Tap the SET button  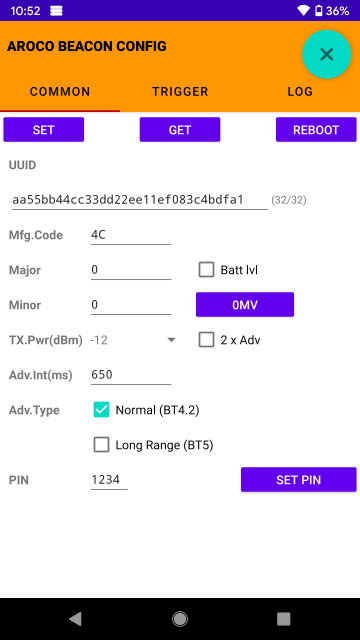click(44, 130)
